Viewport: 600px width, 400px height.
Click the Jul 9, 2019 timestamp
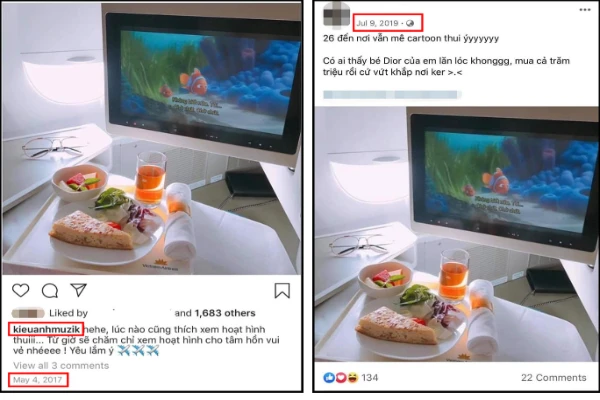377,23
